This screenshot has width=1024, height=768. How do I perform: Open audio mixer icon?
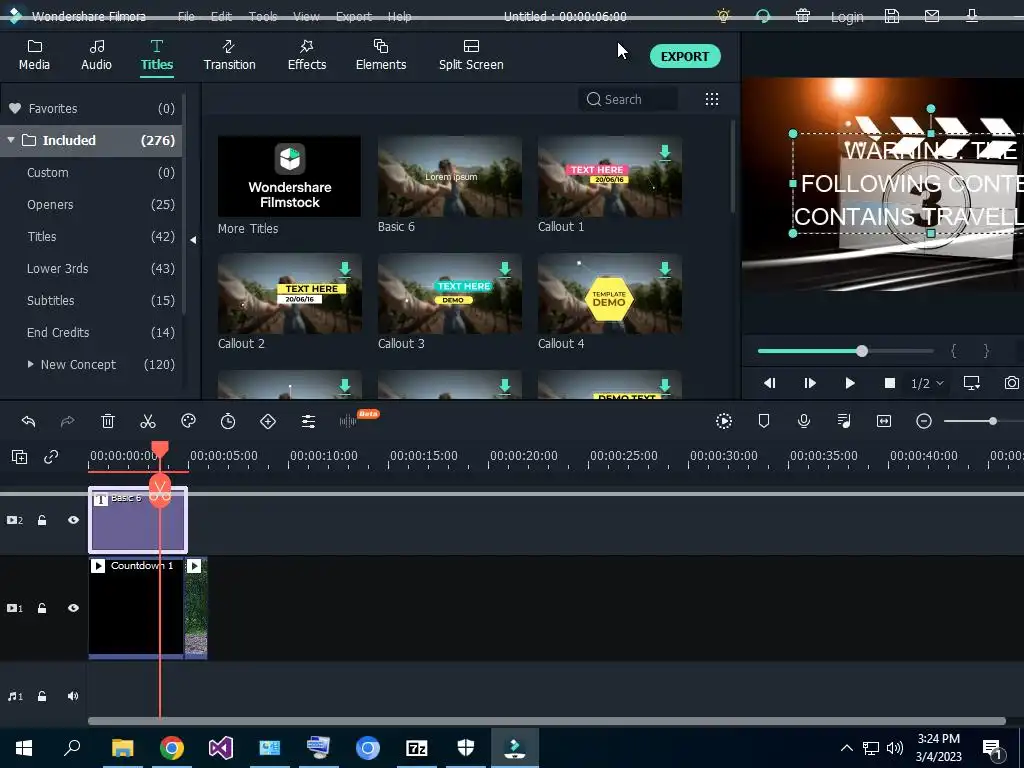pyautogui.click(x=844, y=421)
